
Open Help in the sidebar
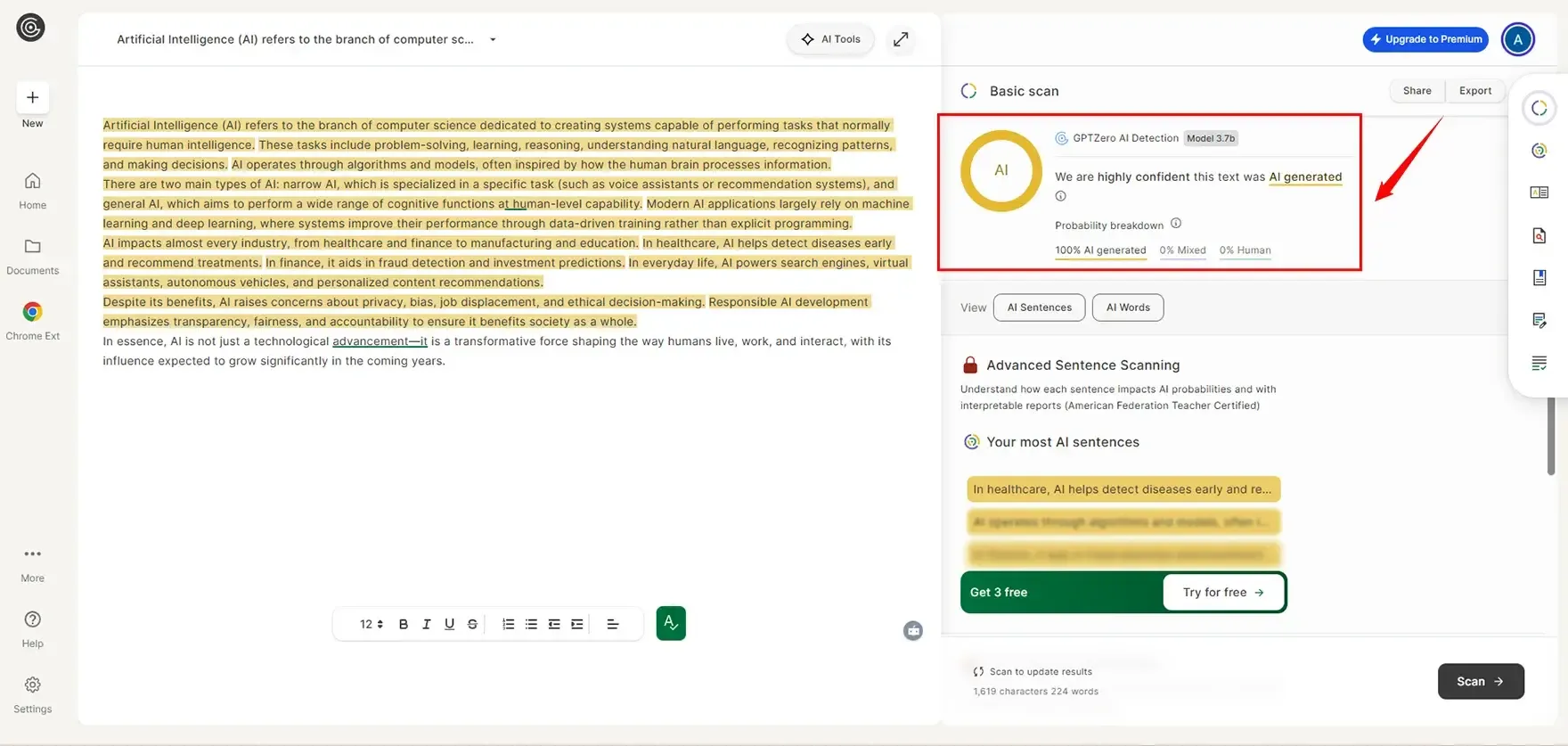pos(32,629)
